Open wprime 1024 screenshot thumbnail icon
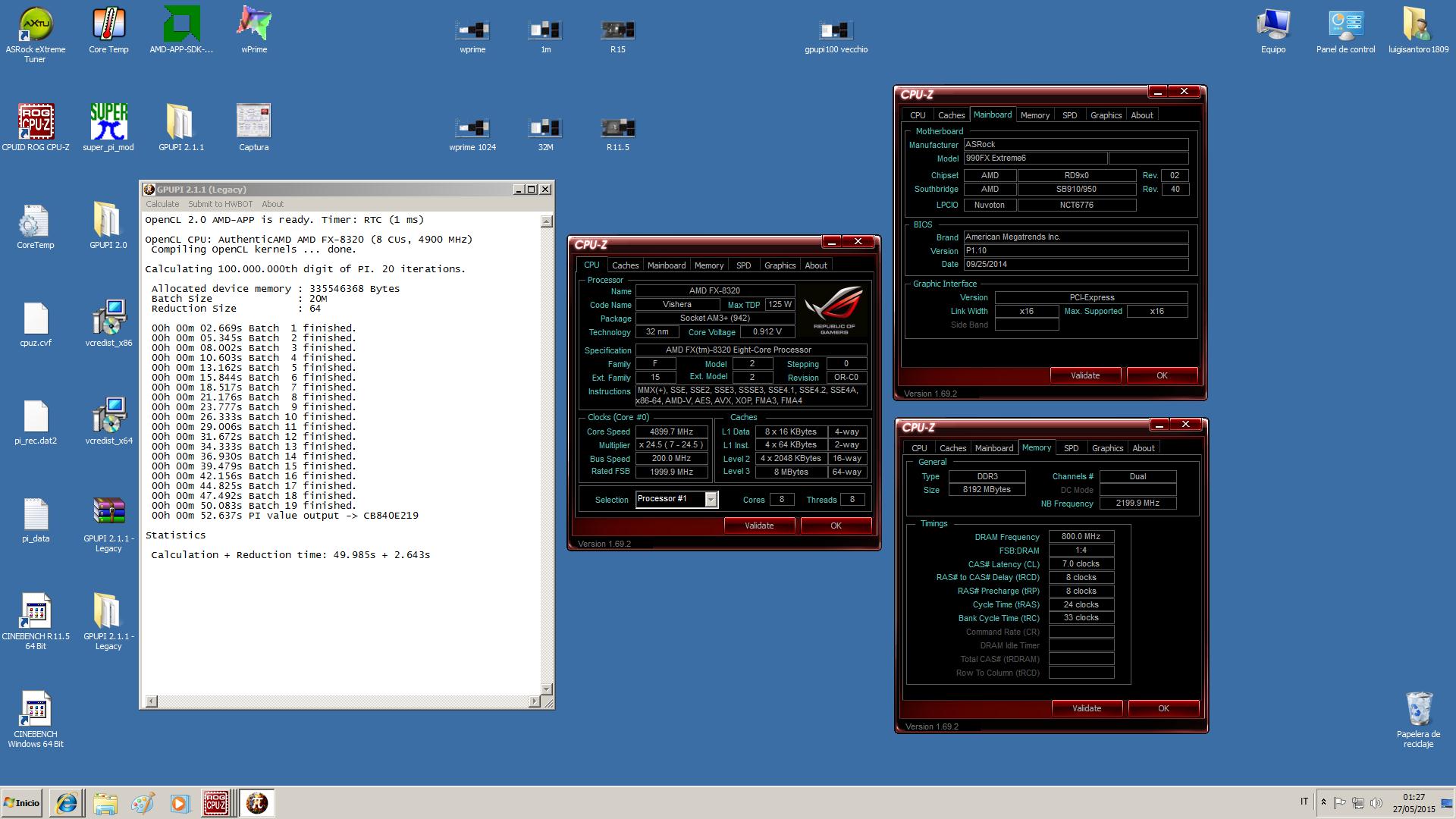Screen dimensions: 1456x819 click(472, 133)
